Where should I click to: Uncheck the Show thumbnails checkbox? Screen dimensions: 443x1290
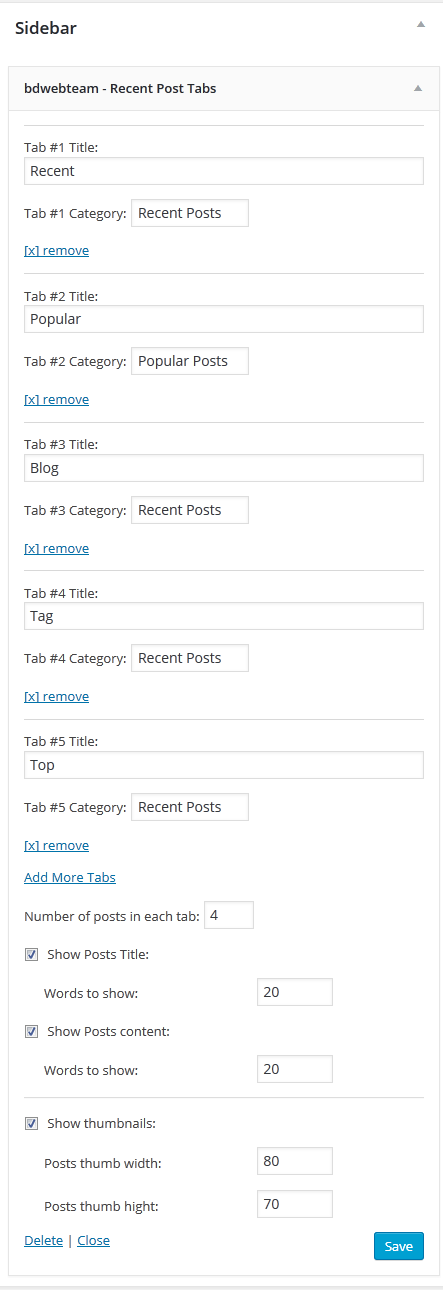(x=31, y=1123)
